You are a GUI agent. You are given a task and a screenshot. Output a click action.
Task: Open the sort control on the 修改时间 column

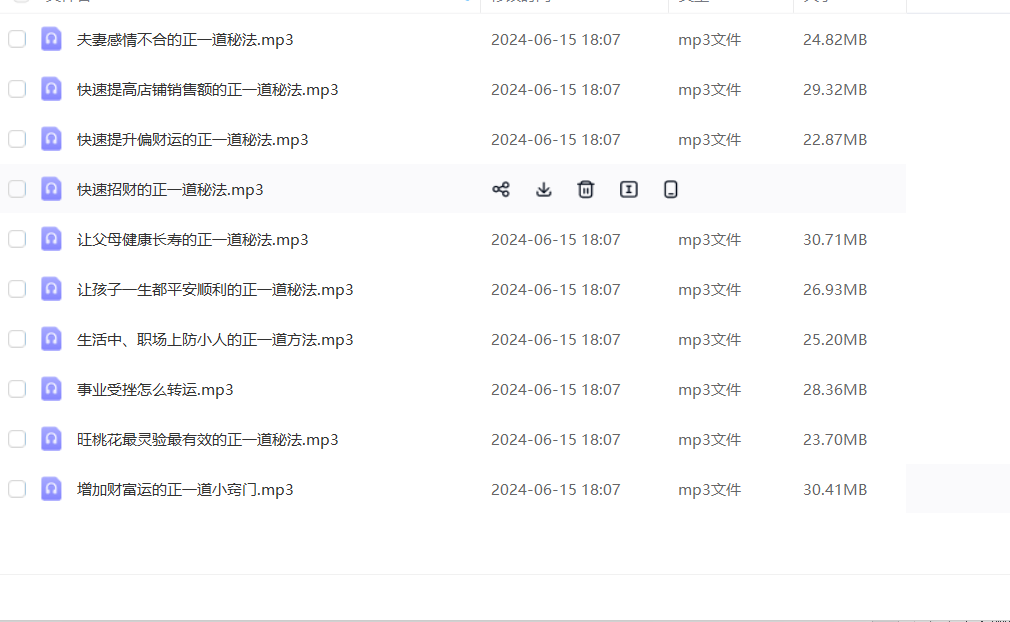click(x=520, y=4)
